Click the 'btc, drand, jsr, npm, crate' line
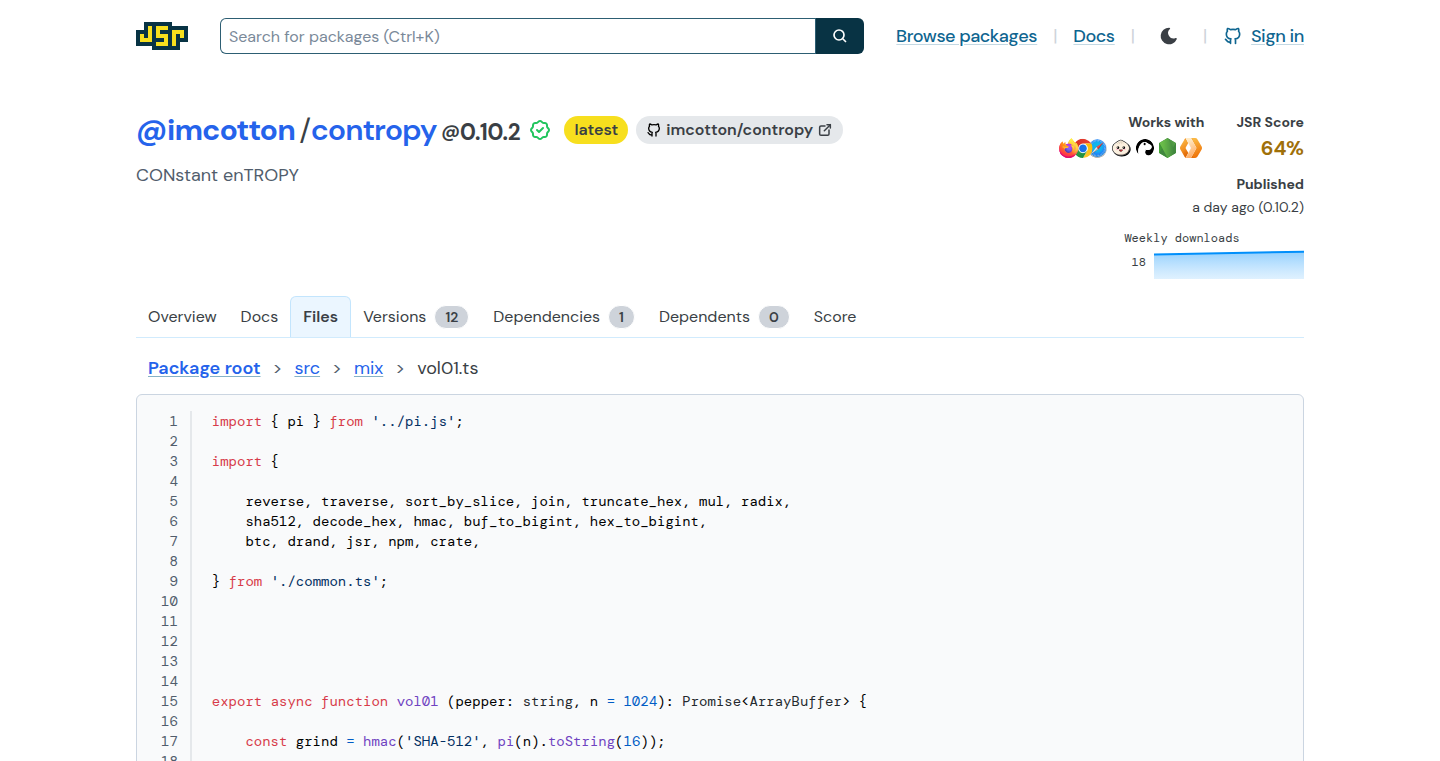 (363, 541)
